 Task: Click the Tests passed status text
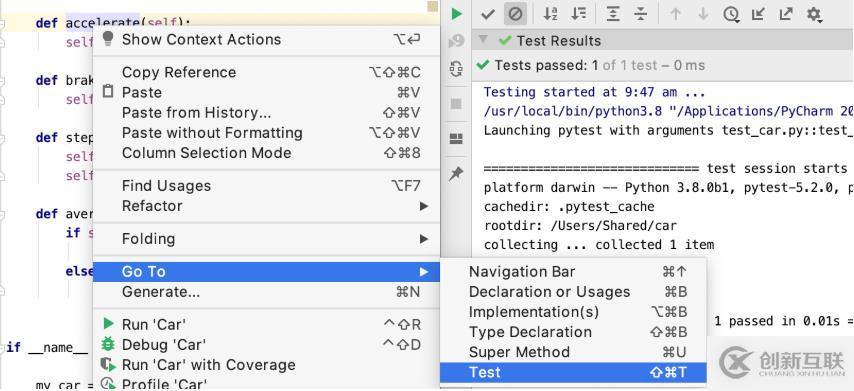[600, 65]
